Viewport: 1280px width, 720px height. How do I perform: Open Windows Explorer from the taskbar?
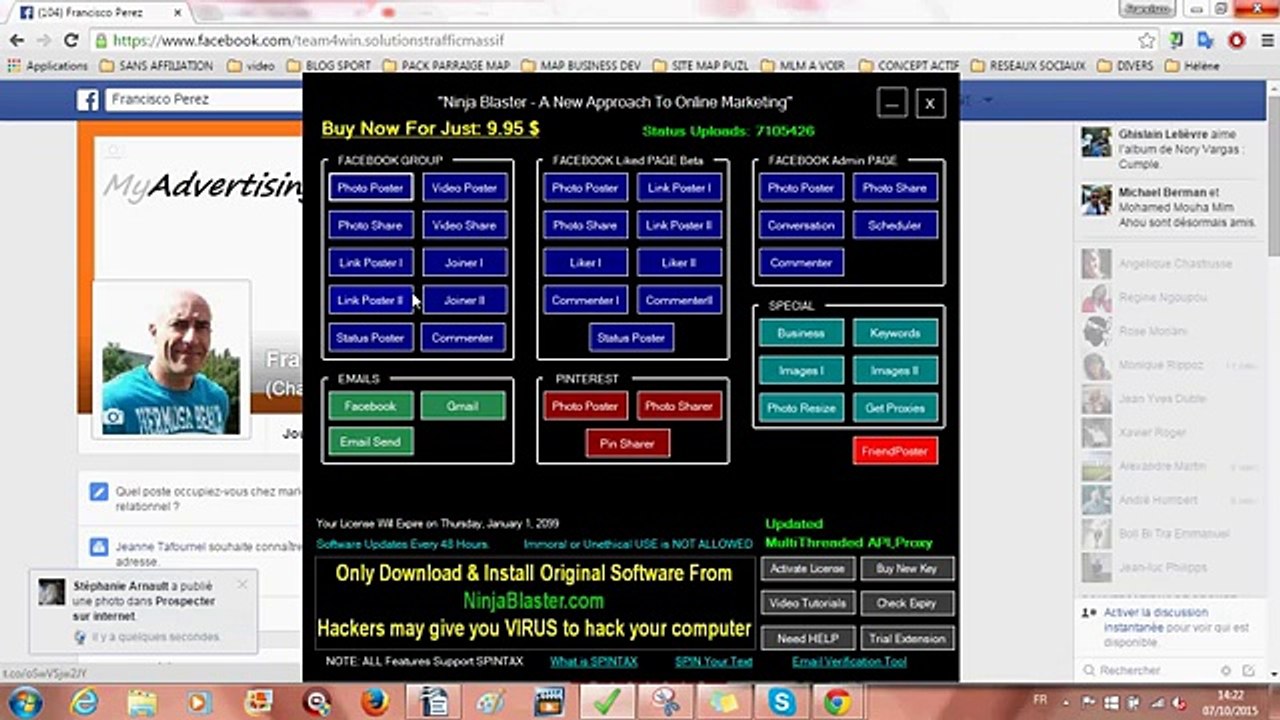coord(142,702)
